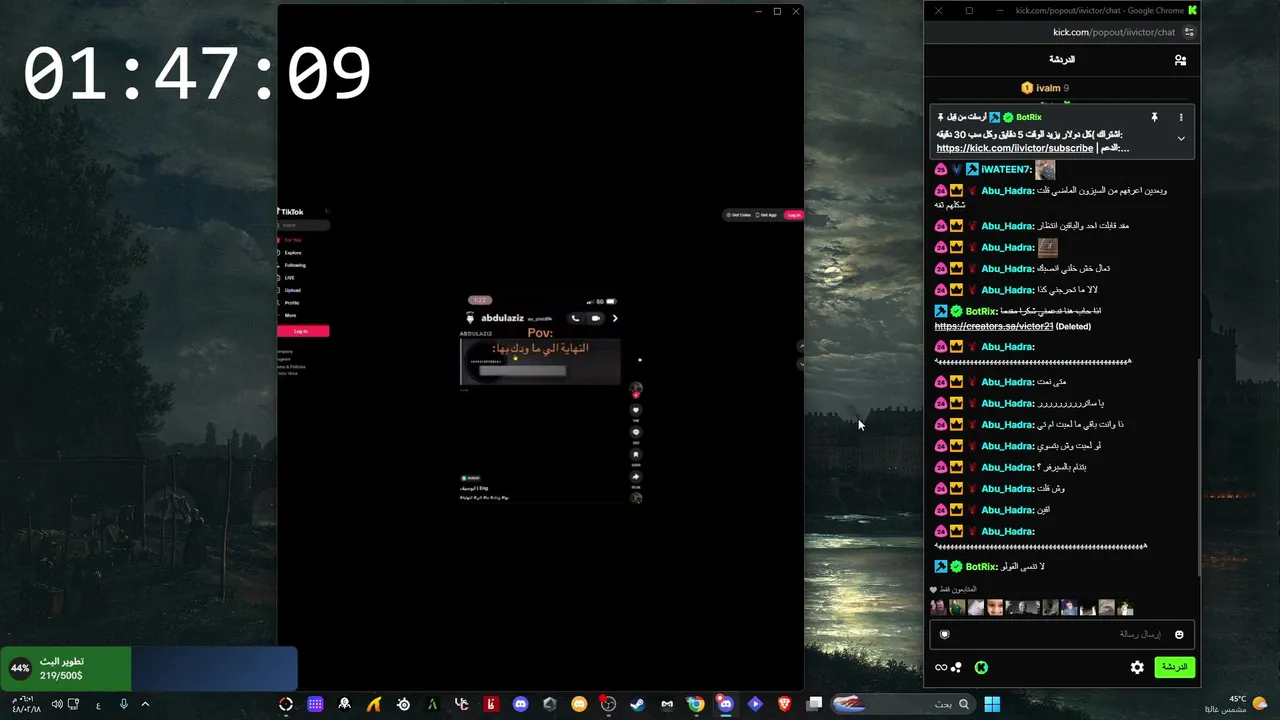Click the microphone icon in system tray
Screen dimensions: 1280x720
click(x=124, y=704)
